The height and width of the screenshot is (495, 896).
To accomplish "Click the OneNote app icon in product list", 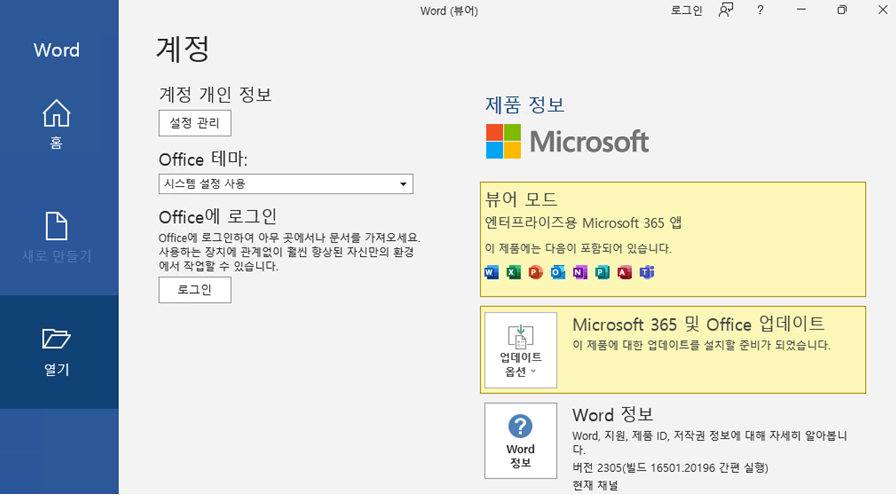I will click(580, 273).
